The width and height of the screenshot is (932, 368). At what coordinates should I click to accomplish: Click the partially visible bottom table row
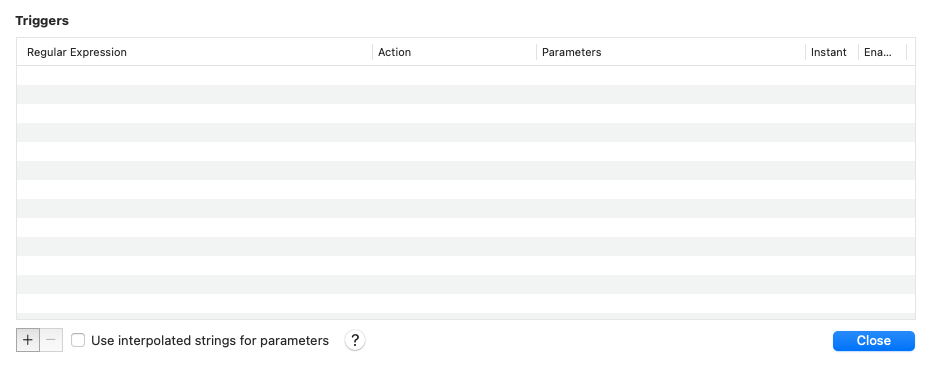[x=466, y=316]
